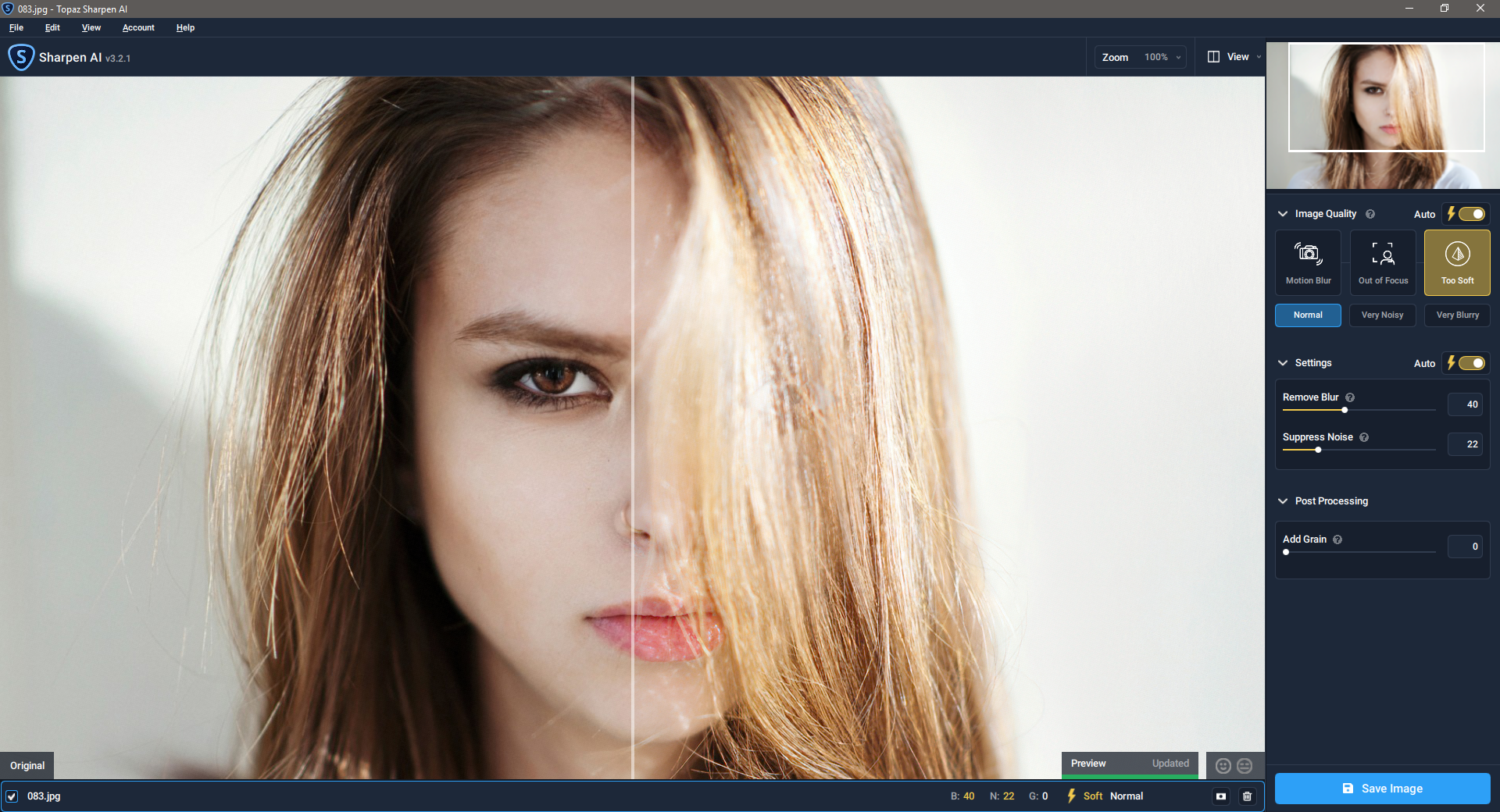Click the happy face feedback icon
This screenshot has width=1500, height=812.
[x=1223, y=766]
